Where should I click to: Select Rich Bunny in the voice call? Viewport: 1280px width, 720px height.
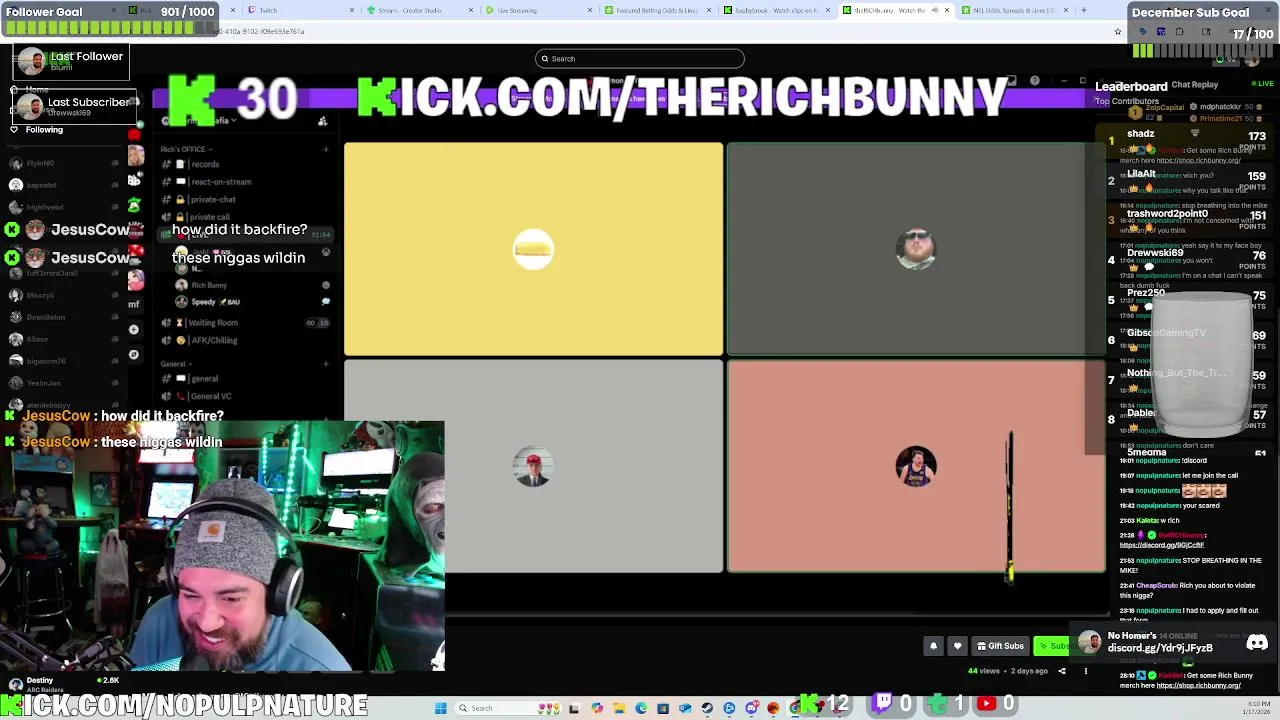208,286
